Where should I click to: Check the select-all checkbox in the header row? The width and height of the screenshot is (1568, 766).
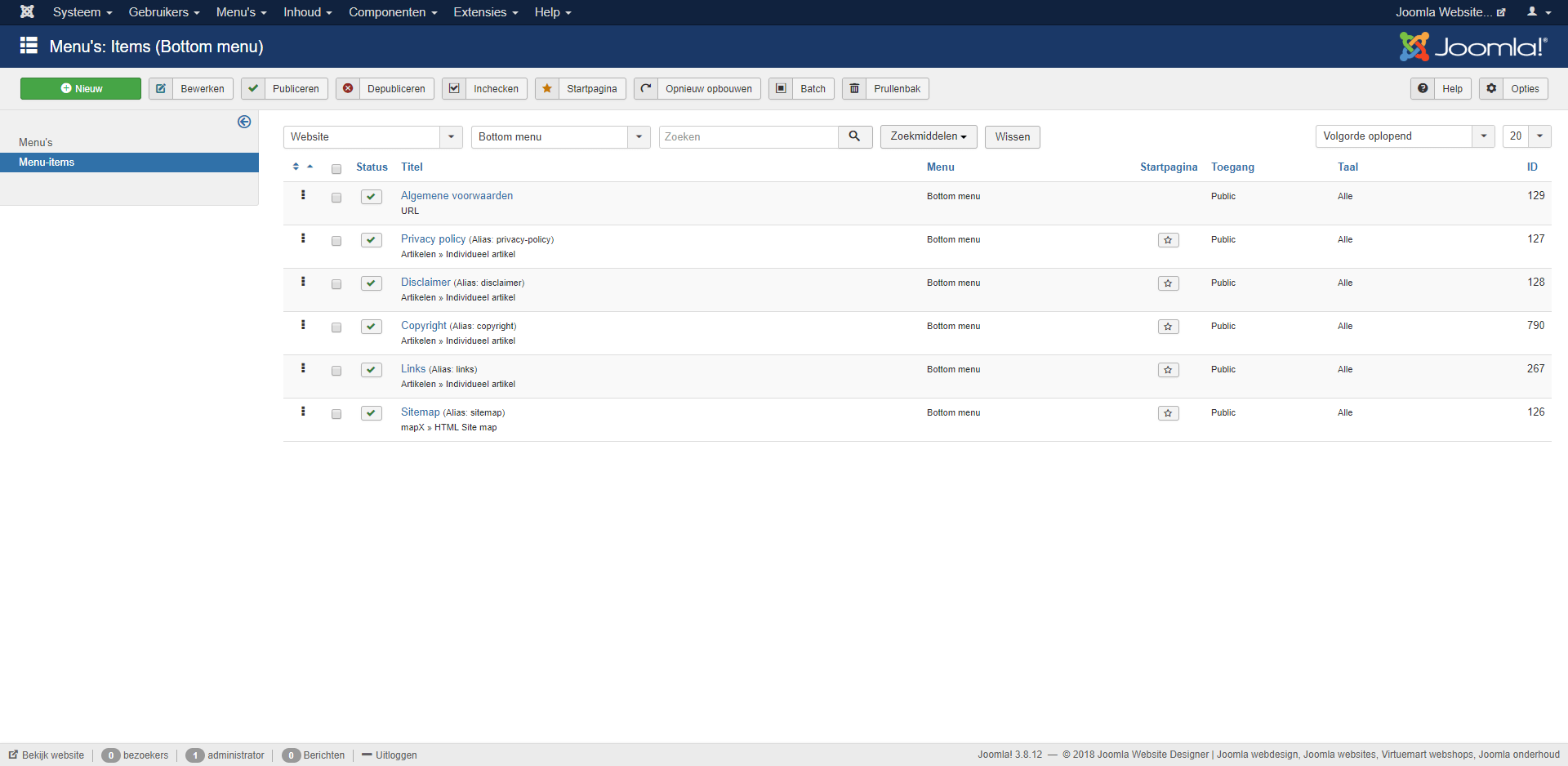(x=336, y=169)
